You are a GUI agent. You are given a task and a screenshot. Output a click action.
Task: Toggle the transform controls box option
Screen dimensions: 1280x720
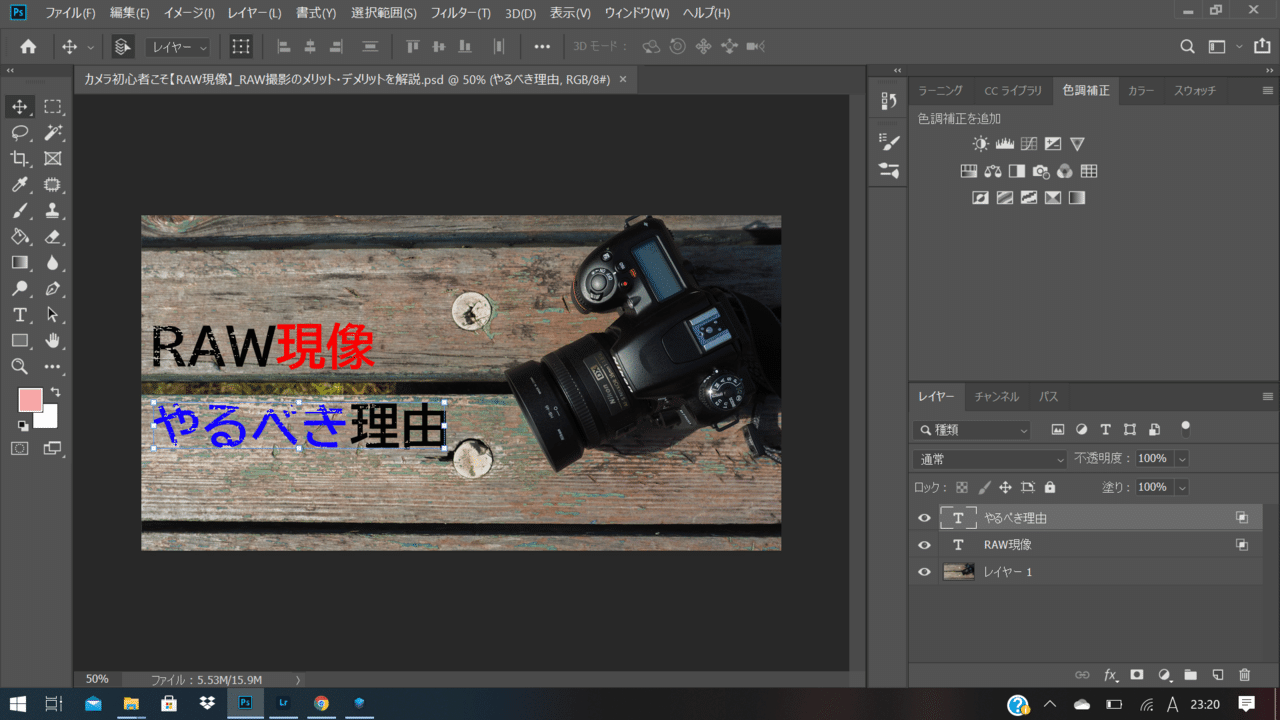(241, 46)
